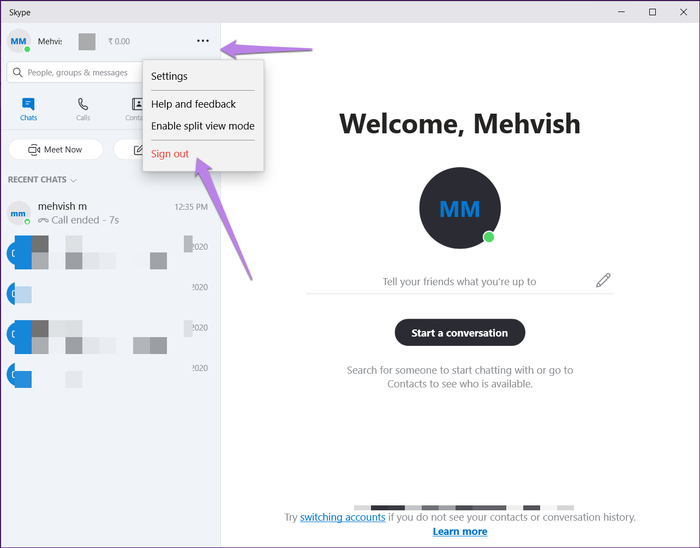700x548 pixels.
Task: Click Mehvis profile name in header
Action: point(50,42)
